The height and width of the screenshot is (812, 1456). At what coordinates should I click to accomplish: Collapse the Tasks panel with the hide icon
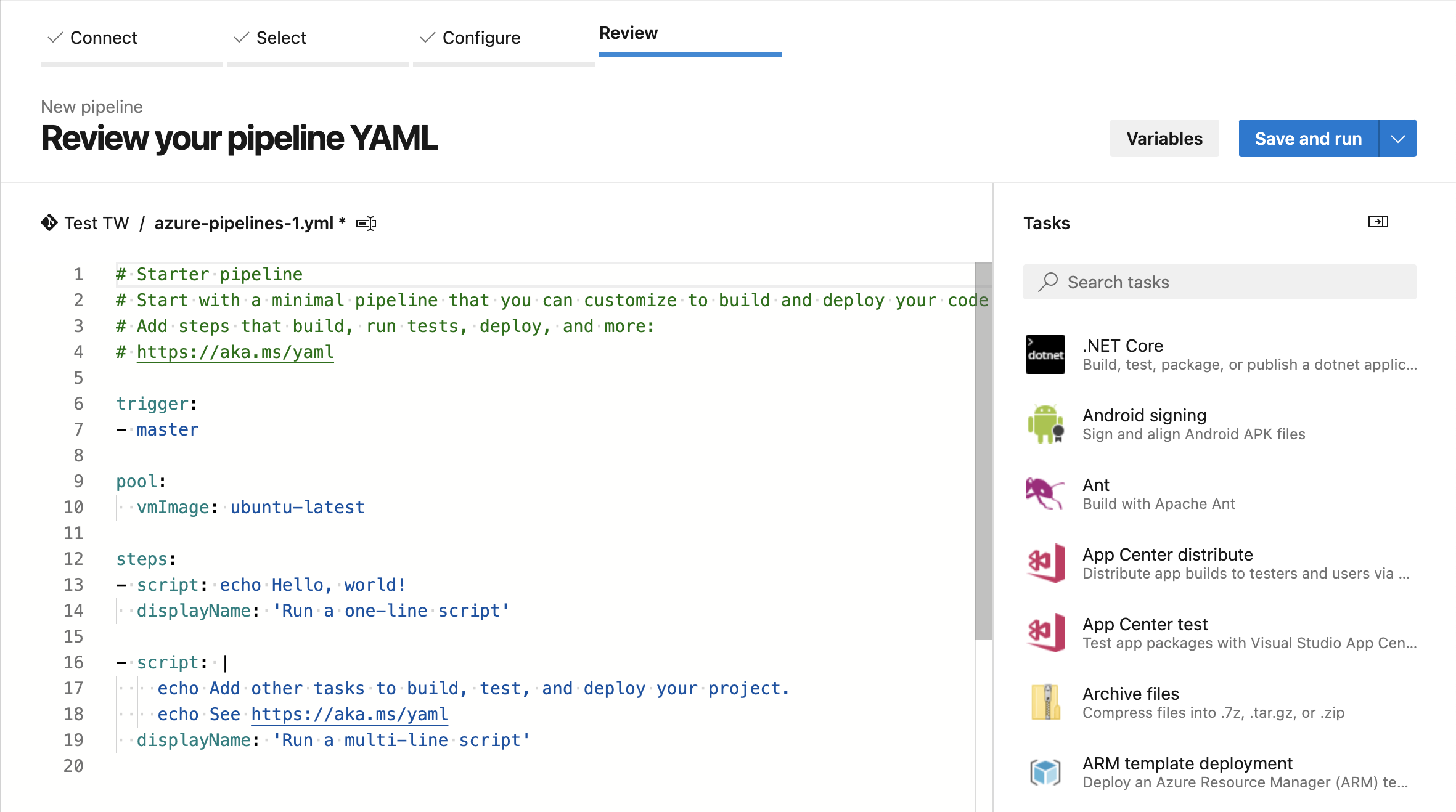click(x=1378, y=222)
